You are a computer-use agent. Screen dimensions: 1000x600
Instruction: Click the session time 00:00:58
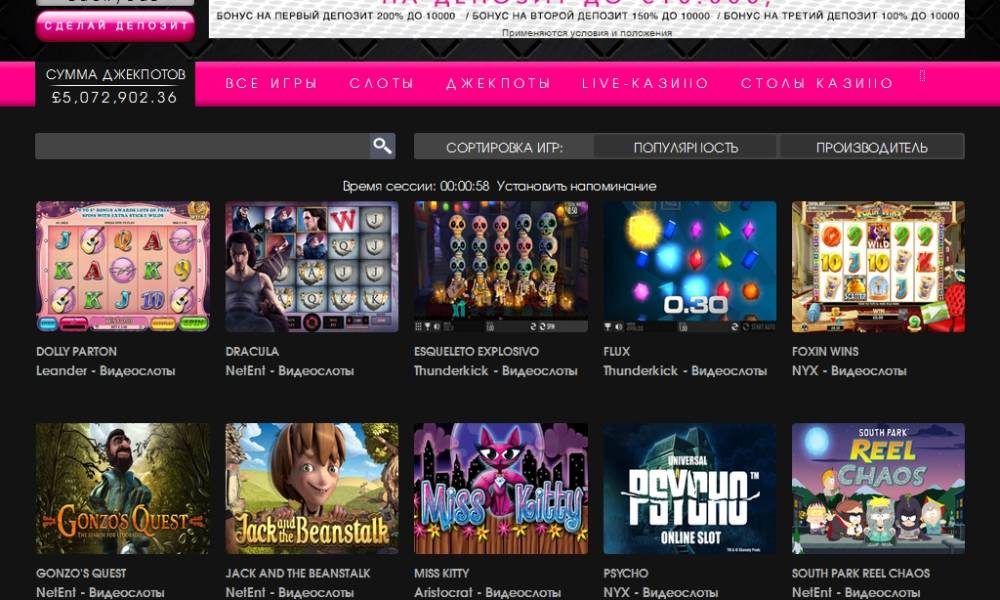[464, 186]
